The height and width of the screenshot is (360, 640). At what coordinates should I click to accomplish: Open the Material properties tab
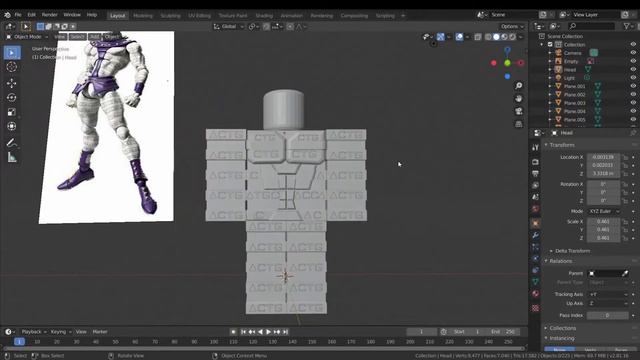536,293
